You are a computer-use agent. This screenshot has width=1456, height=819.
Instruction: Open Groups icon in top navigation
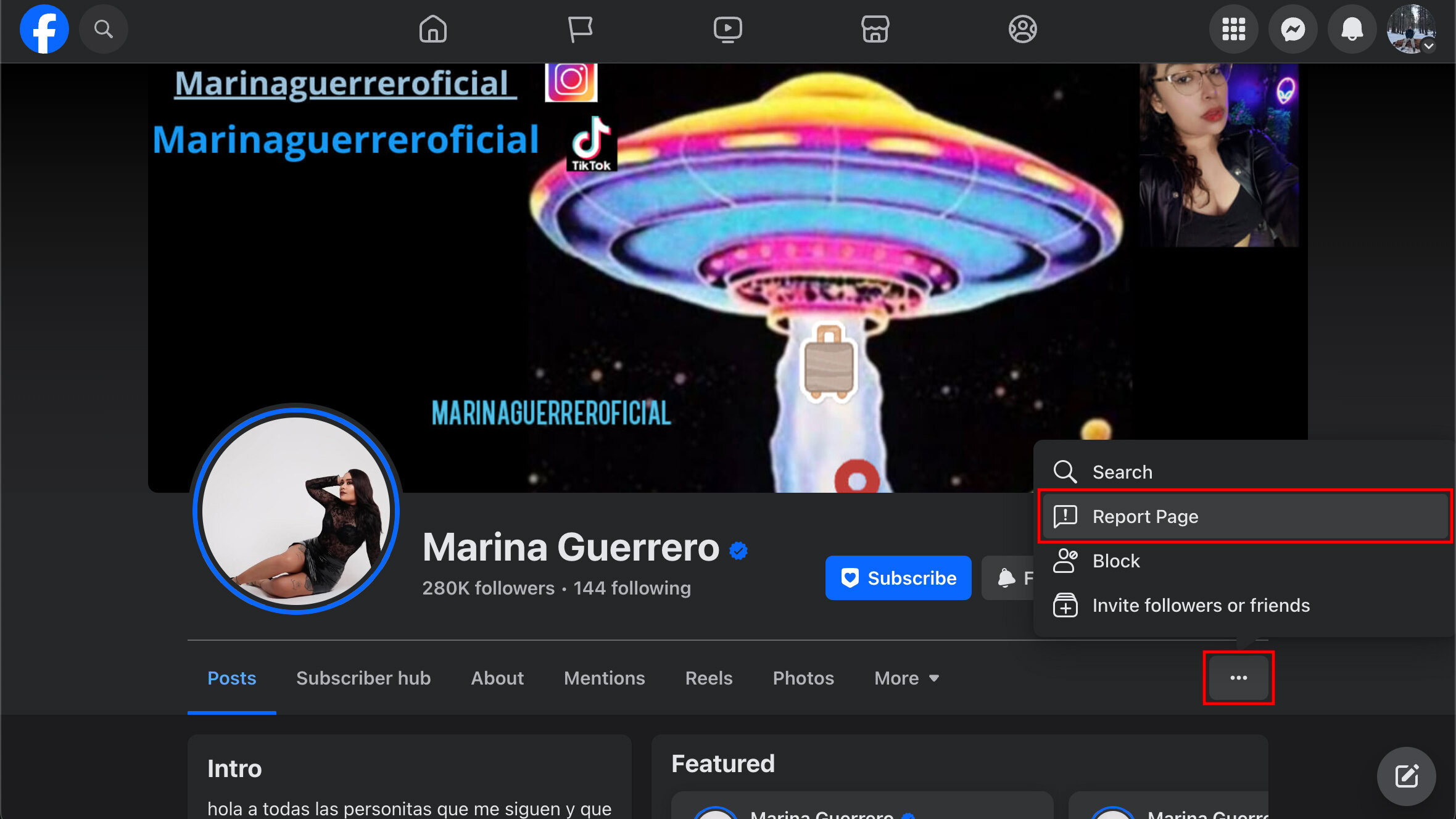[1022, 29]
